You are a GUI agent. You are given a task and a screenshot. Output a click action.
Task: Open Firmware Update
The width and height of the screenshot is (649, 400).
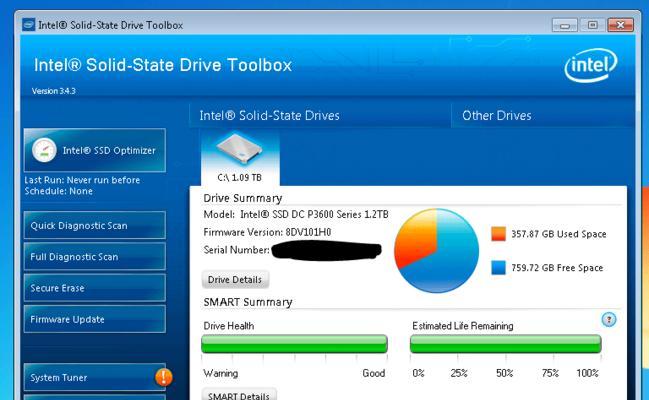[x=95, y=319]
